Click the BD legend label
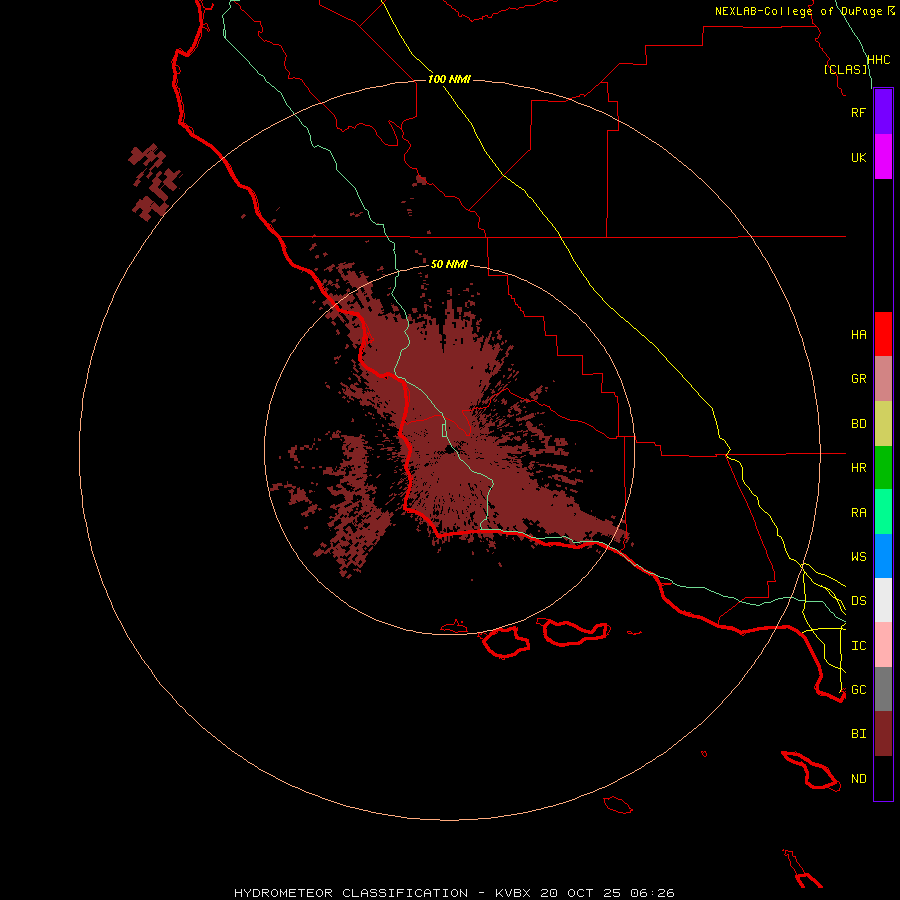 pos(858,424)
